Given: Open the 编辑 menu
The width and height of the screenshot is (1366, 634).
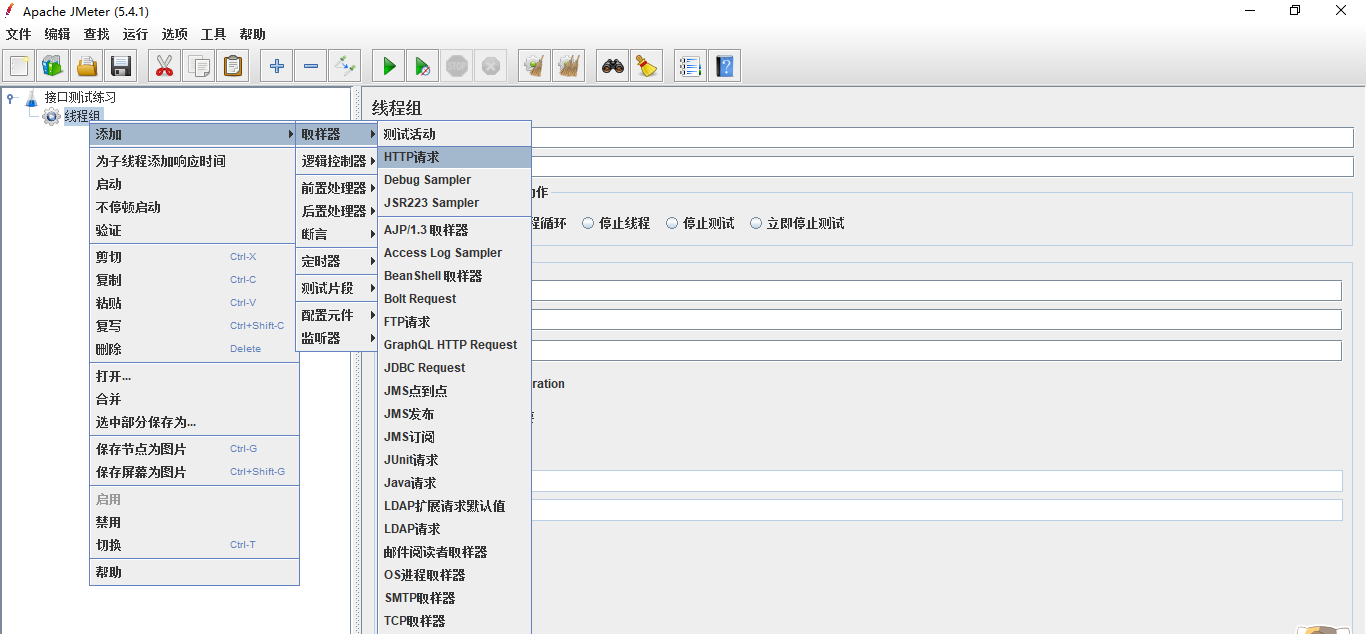Looking at the screenshot, I should (58, 34).
